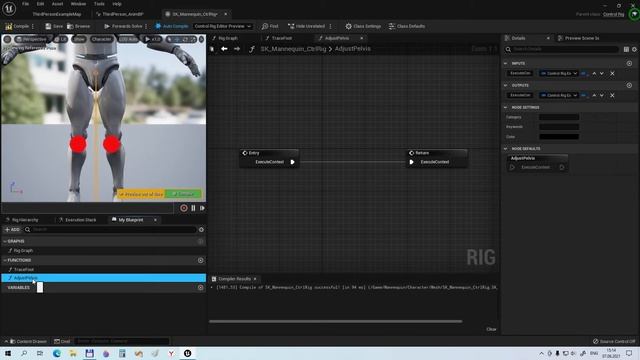
Task: Navigate back in graph history
Action: tap(224, 49)
